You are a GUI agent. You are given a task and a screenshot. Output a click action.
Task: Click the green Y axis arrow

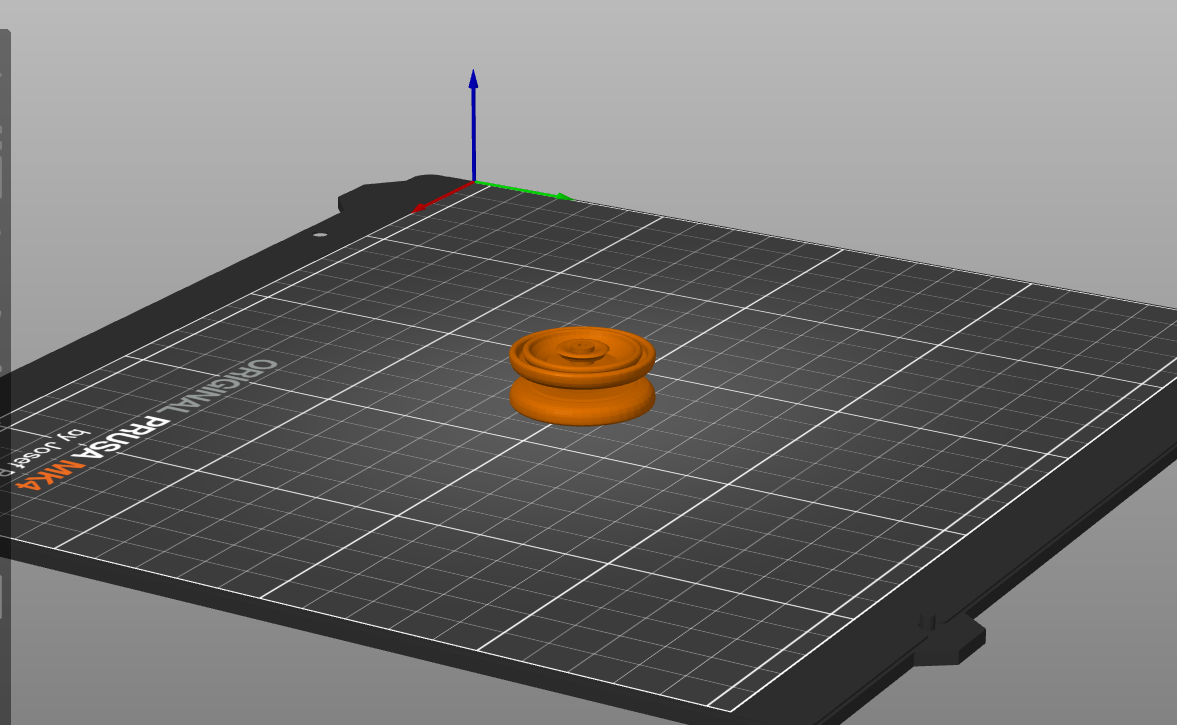point(524,191)
